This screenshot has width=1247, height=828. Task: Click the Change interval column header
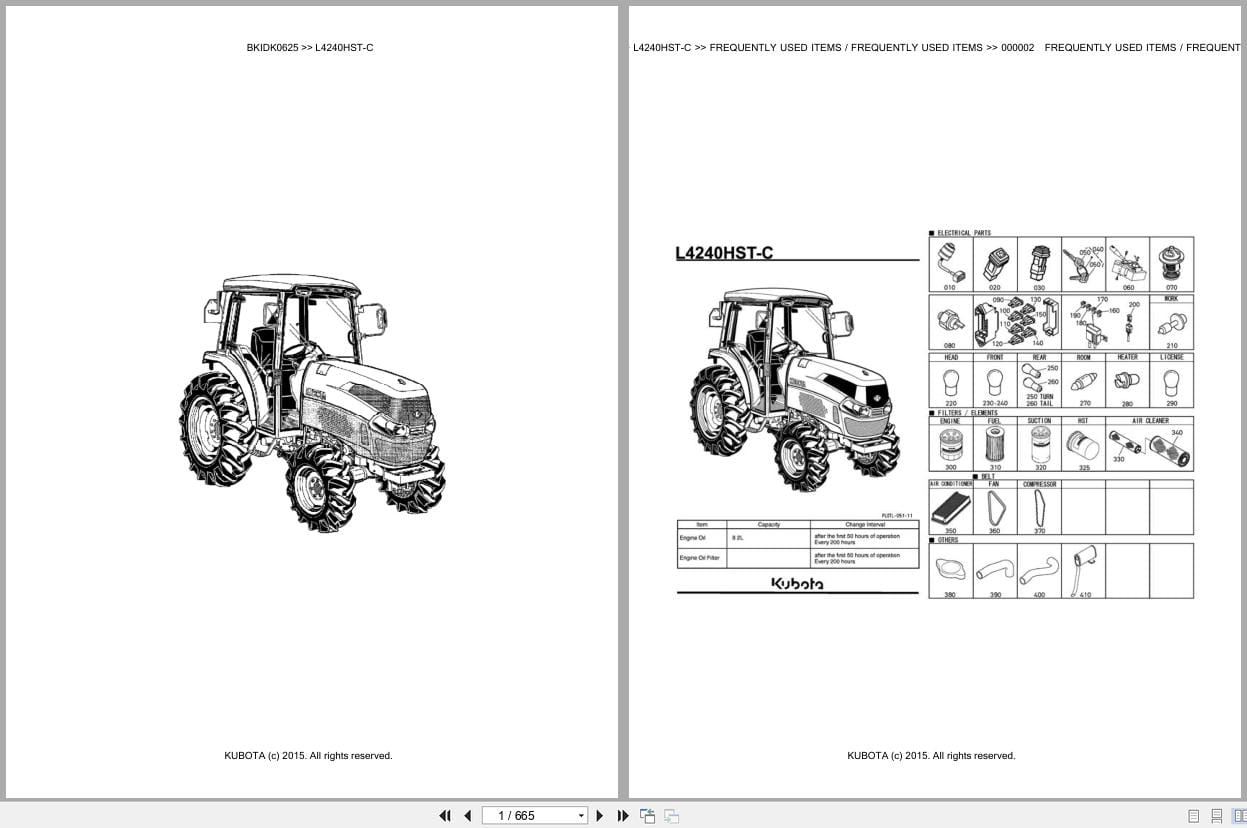[x=863, y=525]
